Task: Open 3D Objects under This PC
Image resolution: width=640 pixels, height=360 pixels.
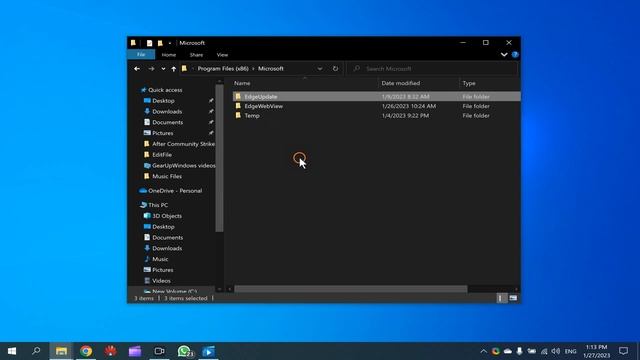Action: [x=167, y=216]
